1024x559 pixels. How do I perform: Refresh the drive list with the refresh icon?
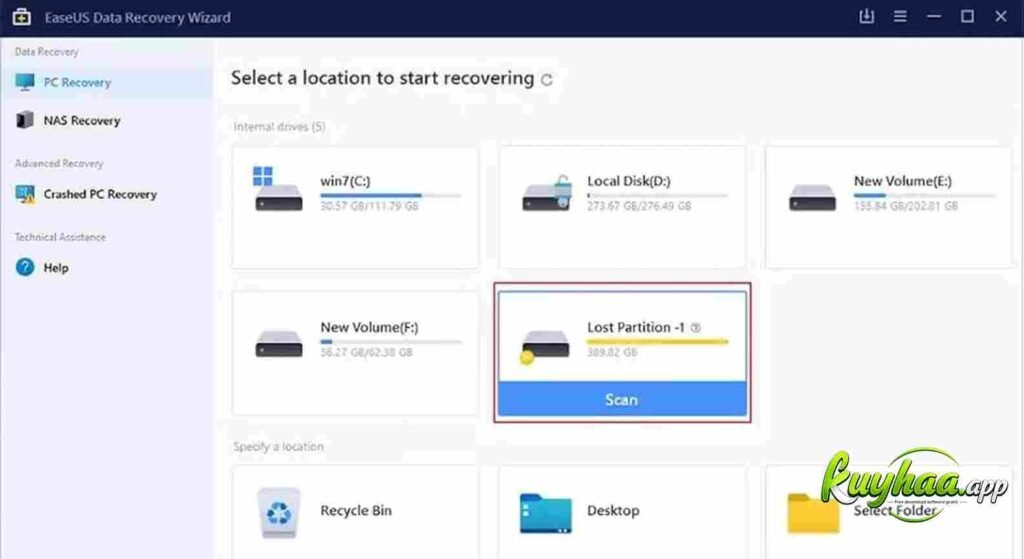click(x=547, y=80)
